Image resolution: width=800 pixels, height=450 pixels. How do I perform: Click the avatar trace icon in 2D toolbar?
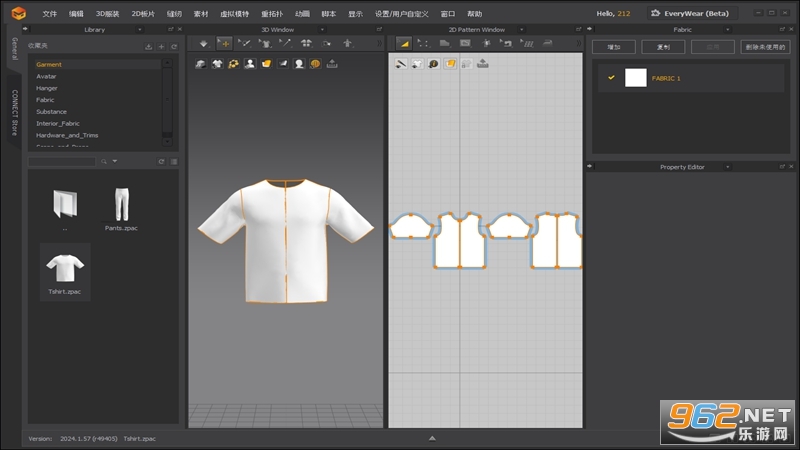tap(486, 43)
